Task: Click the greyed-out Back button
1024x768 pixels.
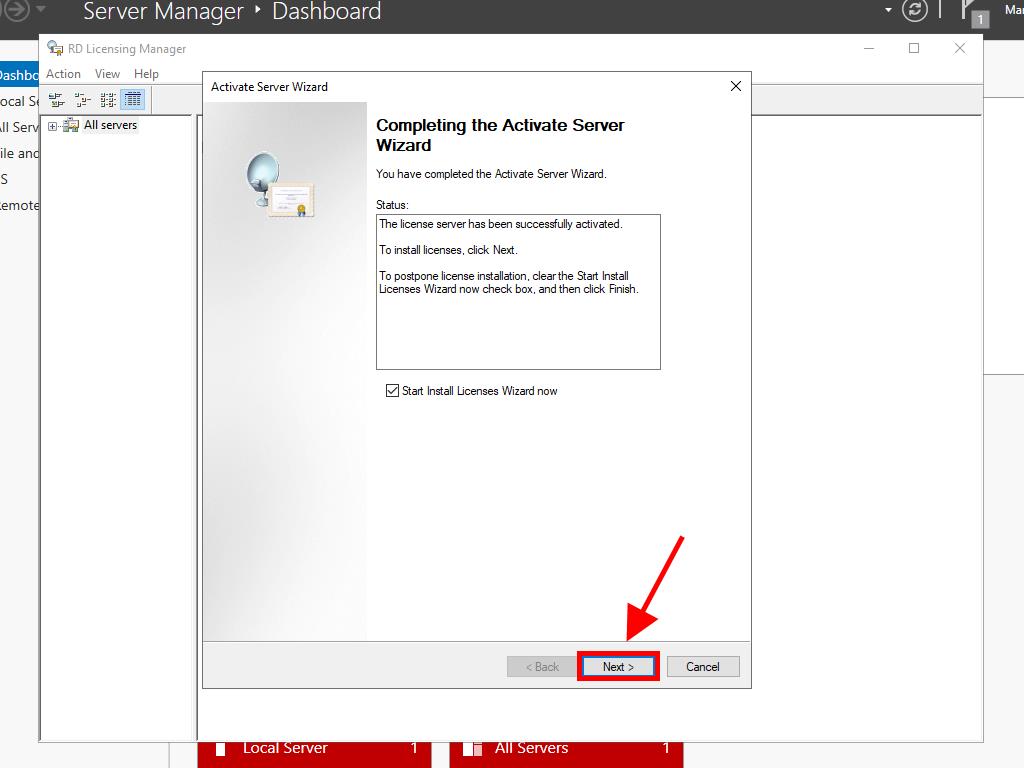Action: (x=543, y=667)
